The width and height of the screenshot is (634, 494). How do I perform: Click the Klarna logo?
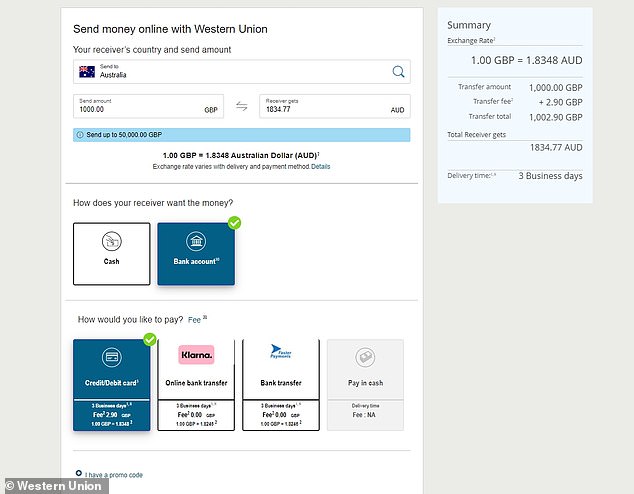[x=196, y=355]
